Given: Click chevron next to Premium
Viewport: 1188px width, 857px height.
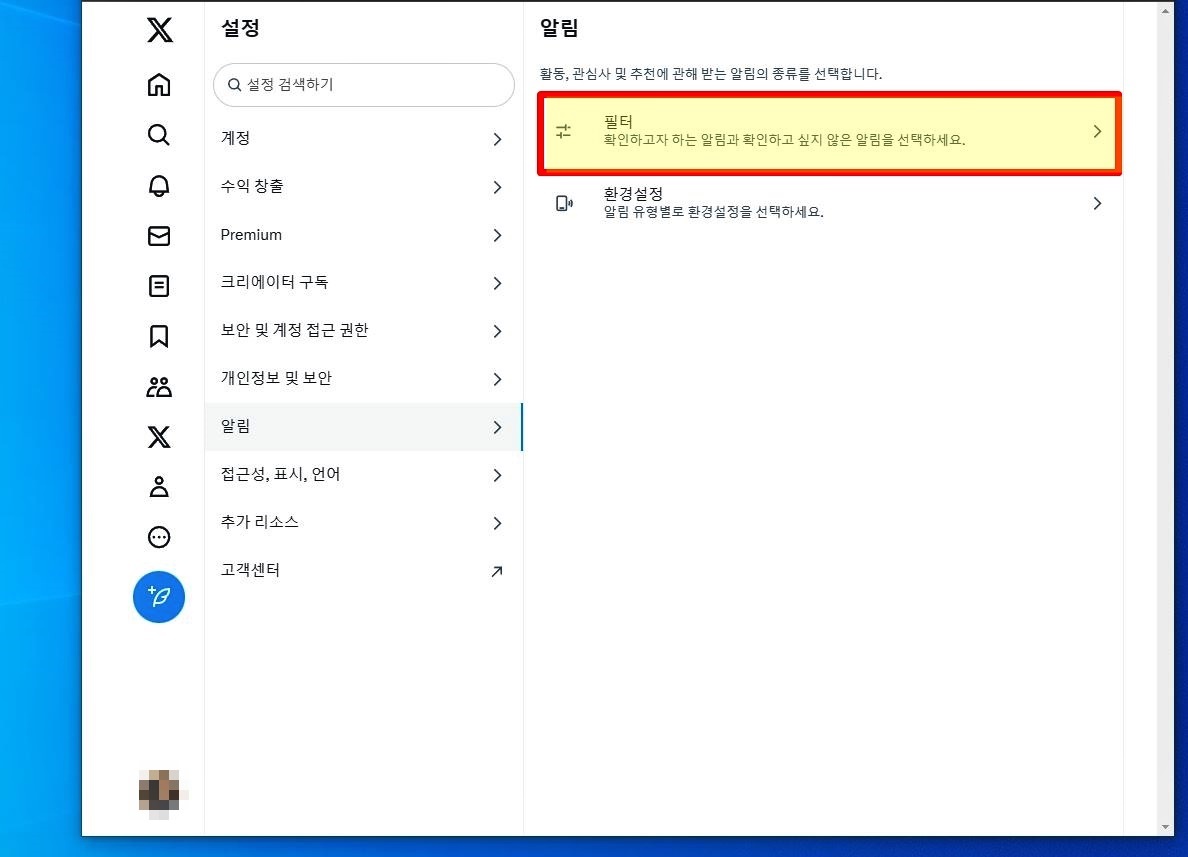Looking at the screenshot, I should (x=497, y=236).
